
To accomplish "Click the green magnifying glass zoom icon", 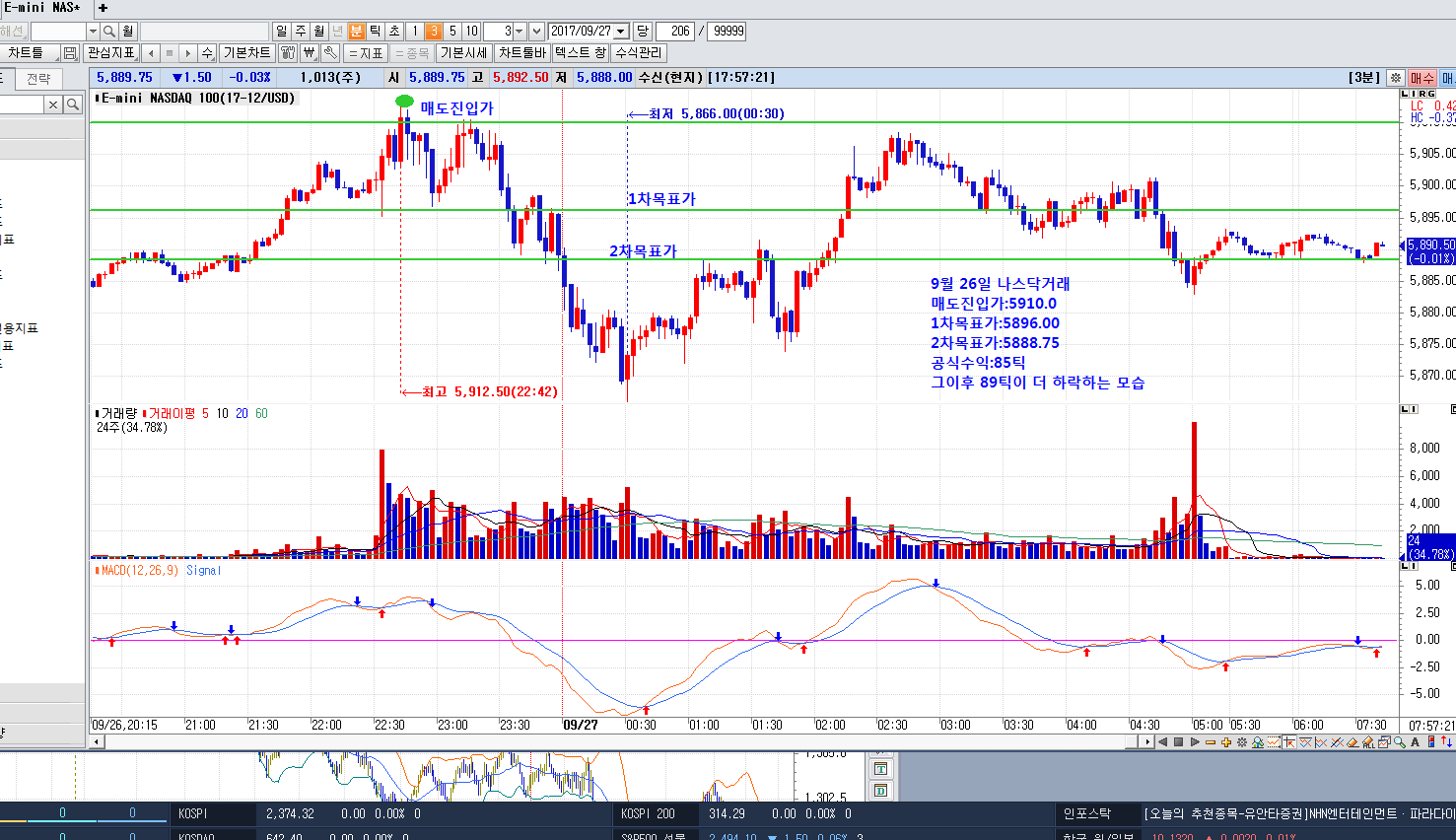I will coord(1400,742).
